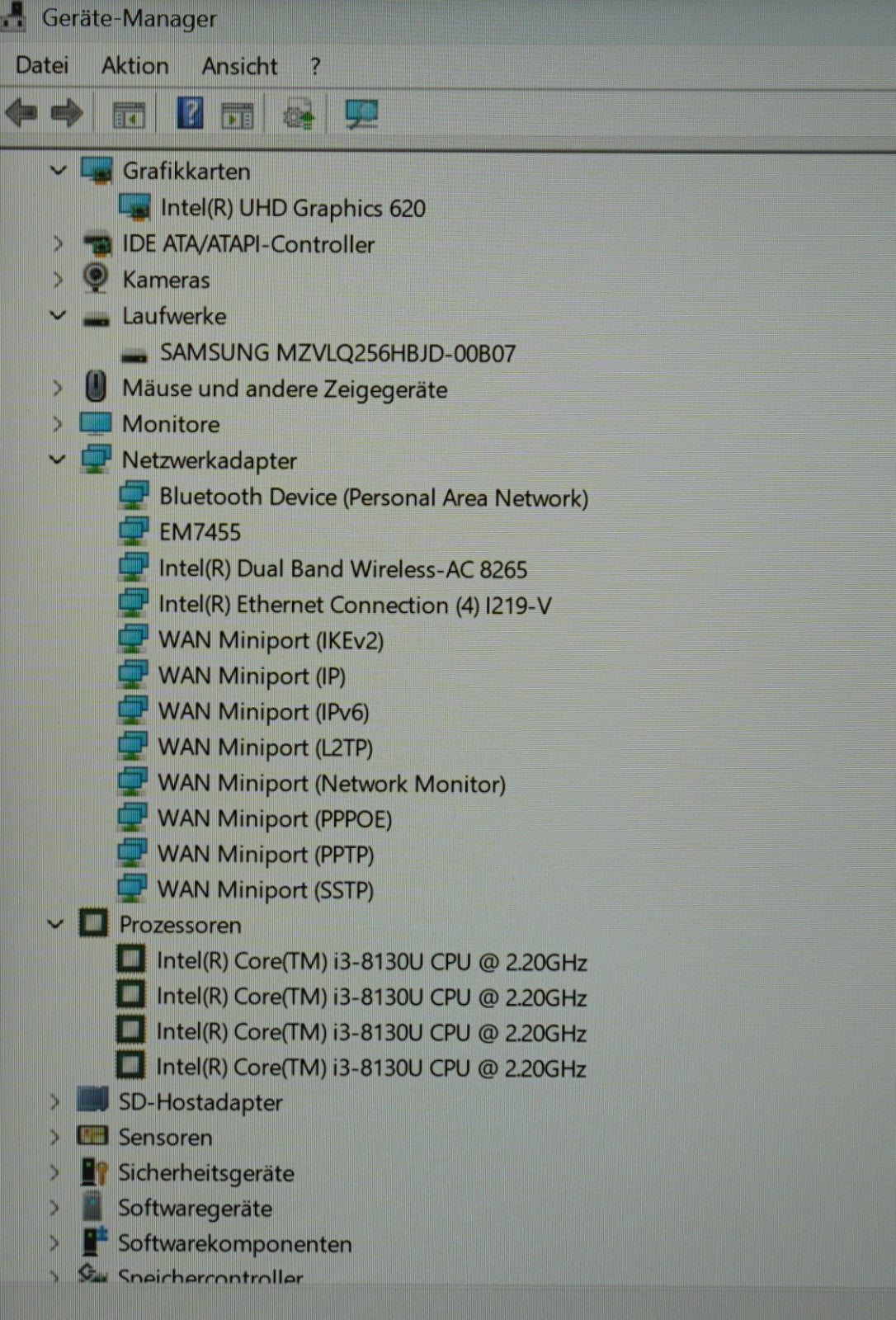Open the Ansicht menu

pos(240,66)
